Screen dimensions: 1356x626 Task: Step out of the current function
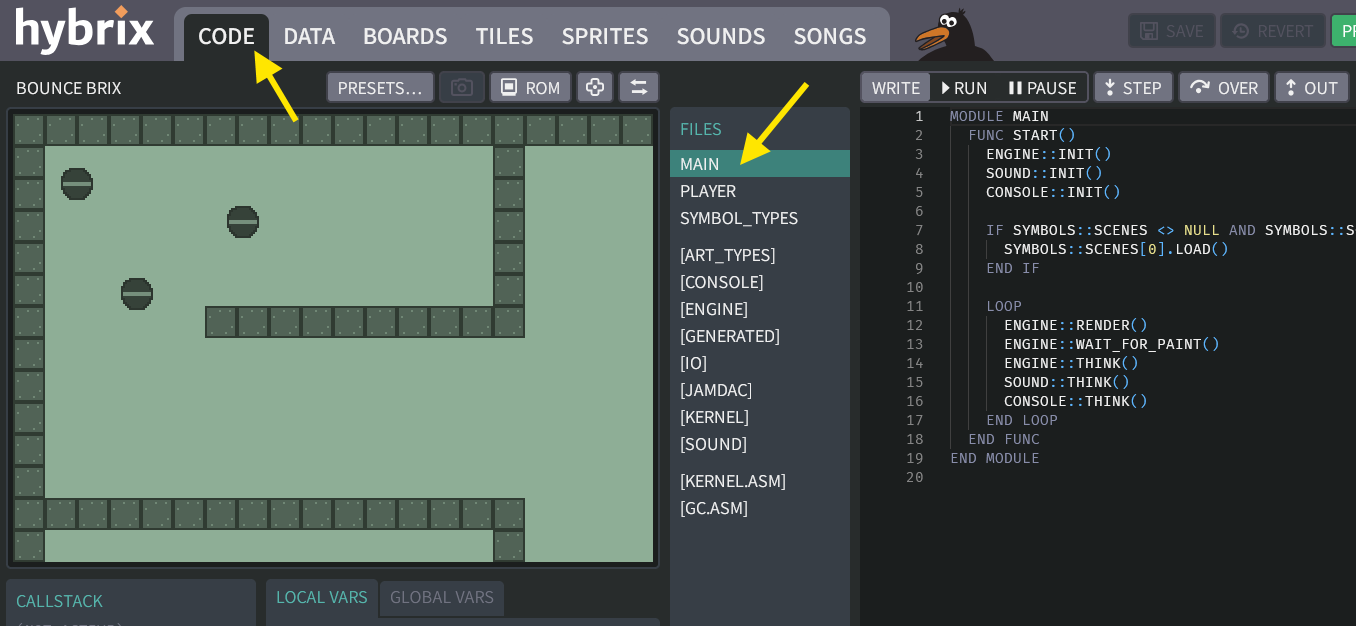(x=1311, y=88)
